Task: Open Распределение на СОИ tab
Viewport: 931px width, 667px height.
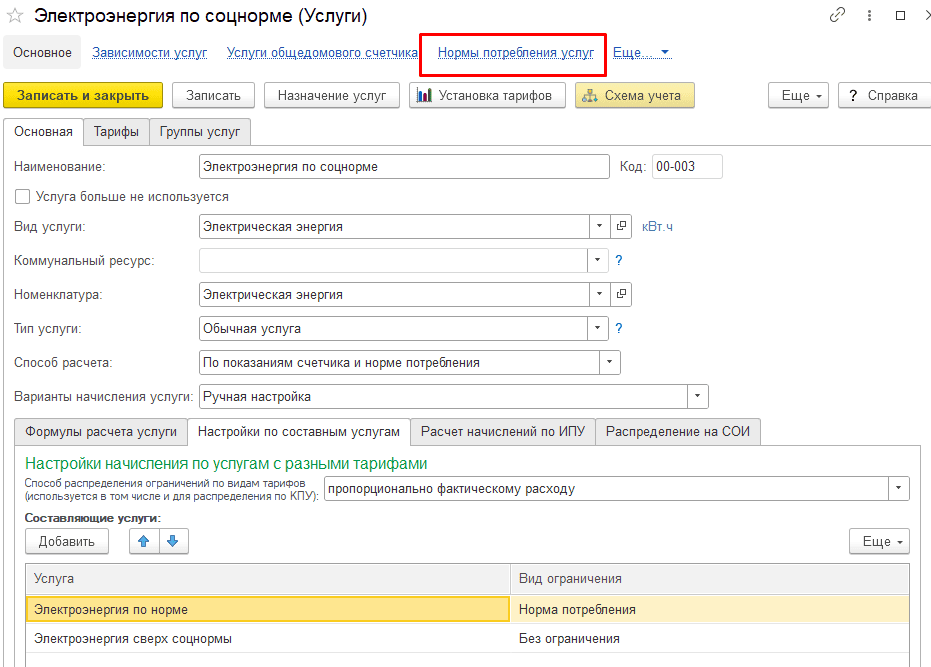Action: pos(677,432)
